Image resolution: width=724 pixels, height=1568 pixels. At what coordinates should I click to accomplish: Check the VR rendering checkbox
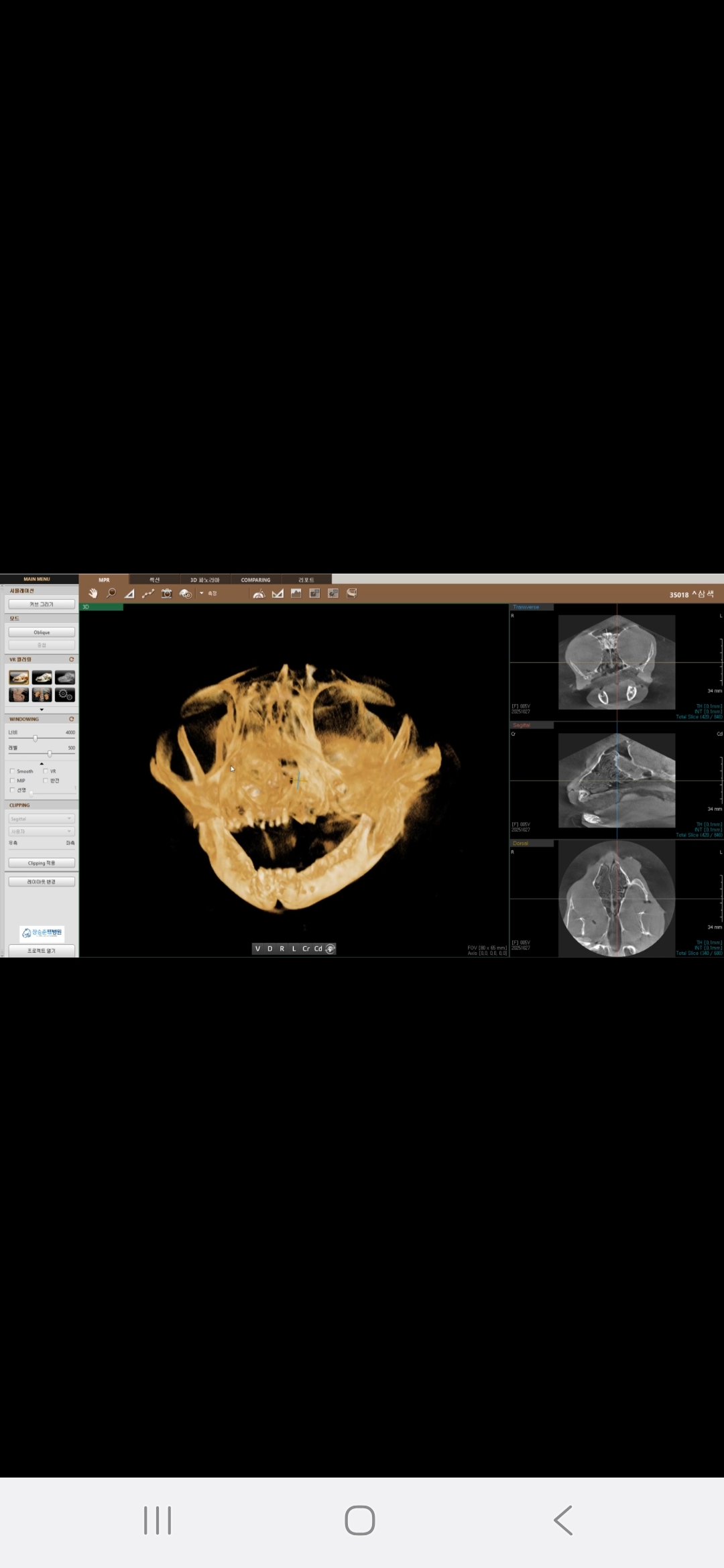[46, 771]
